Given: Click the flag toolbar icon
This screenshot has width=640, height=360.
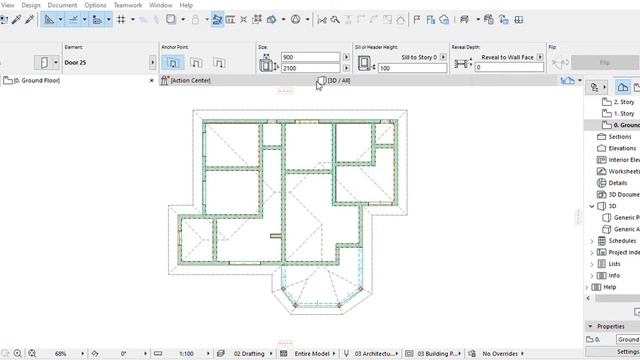Looking at the screenshot, I should [x=417, y=20].
